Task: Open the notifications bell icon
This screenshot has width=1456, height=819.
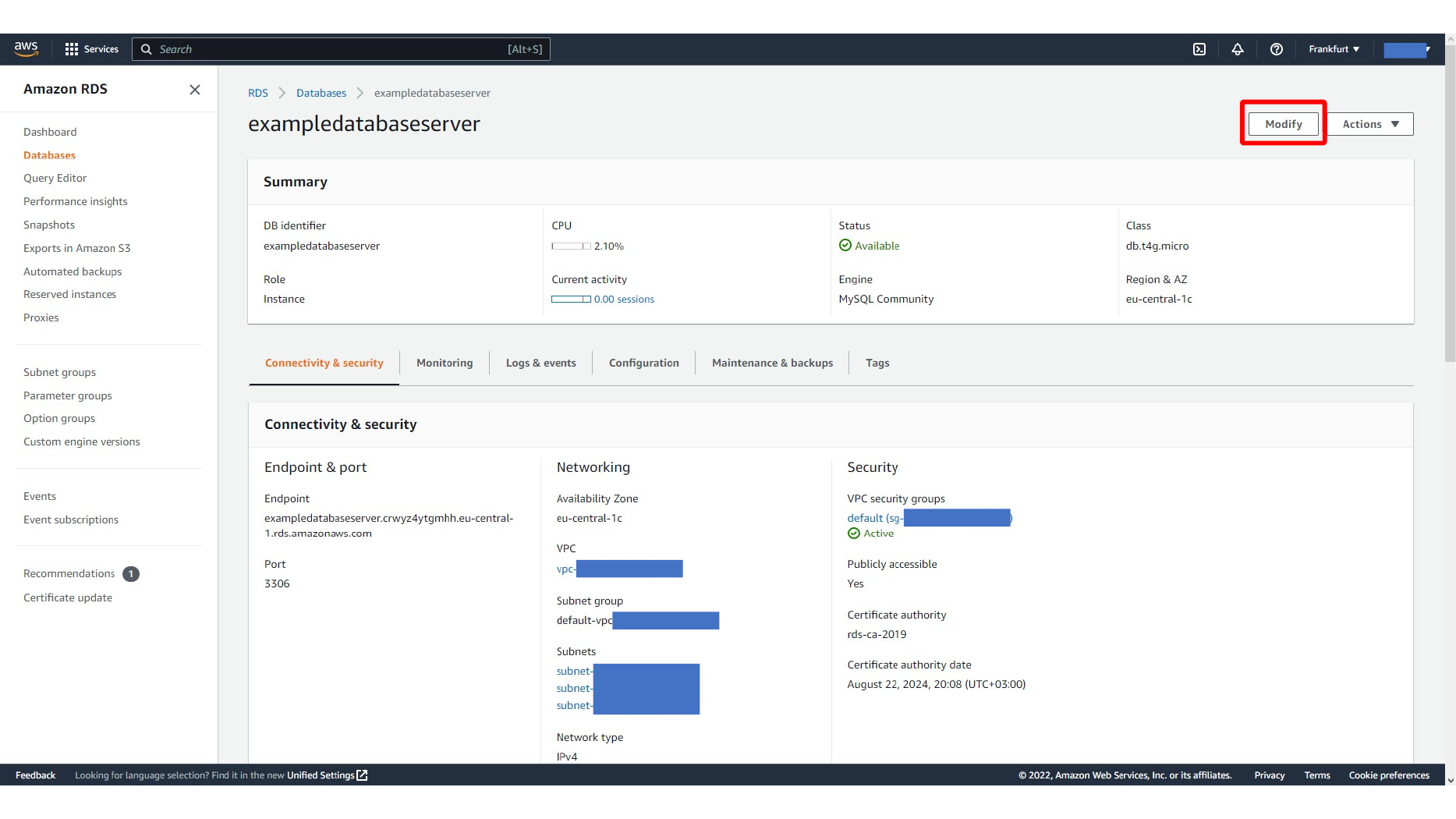Action: click(x=1238, y=49)
